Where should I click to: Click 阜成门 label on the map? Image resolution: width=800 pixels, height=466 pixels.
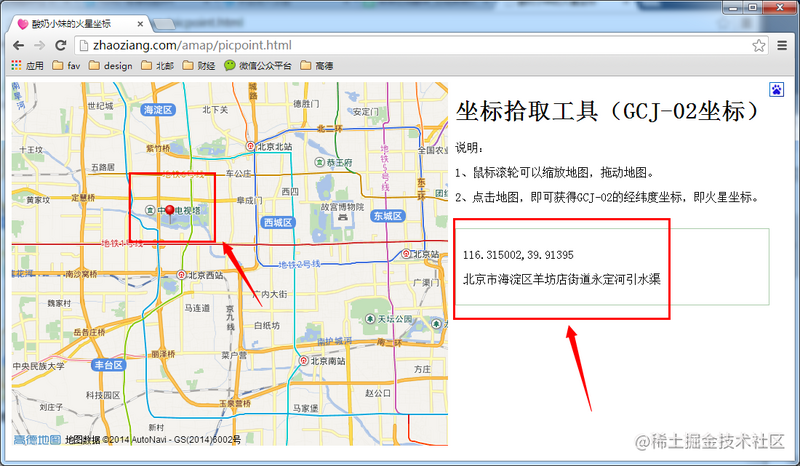(249, 201)
